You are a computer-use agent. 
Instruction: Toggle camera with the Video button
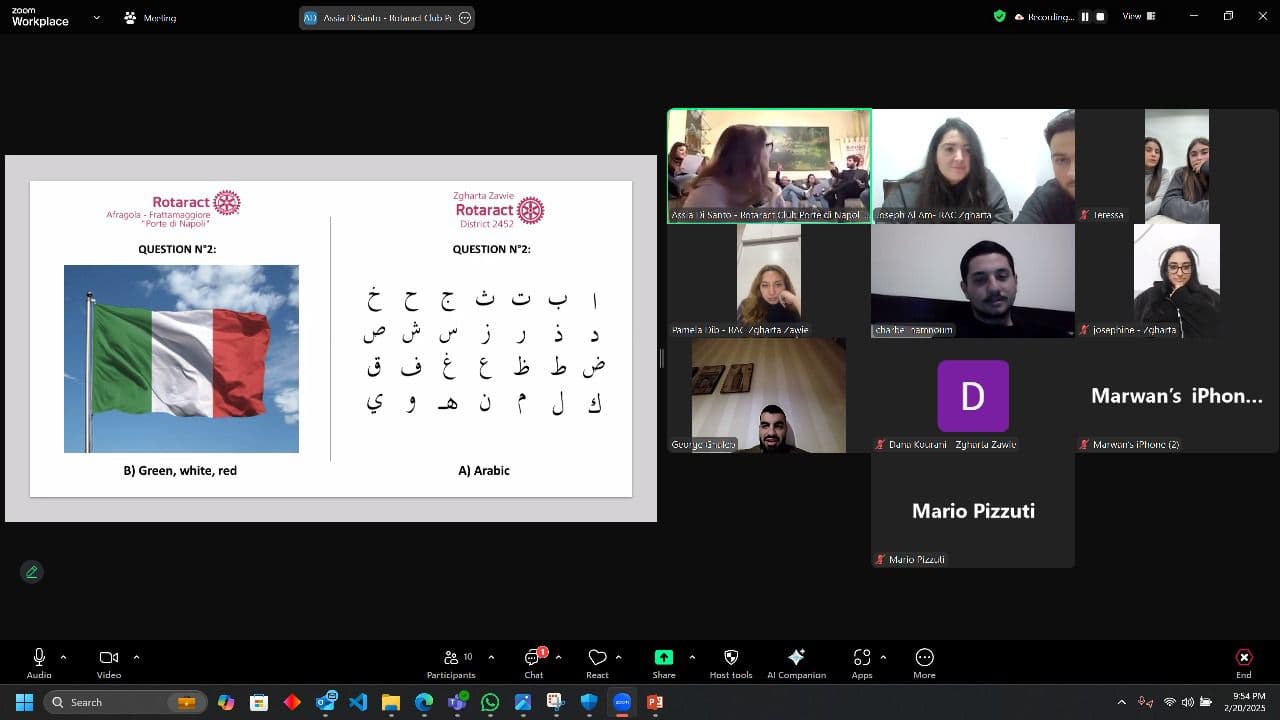click(x=109, y=658)
